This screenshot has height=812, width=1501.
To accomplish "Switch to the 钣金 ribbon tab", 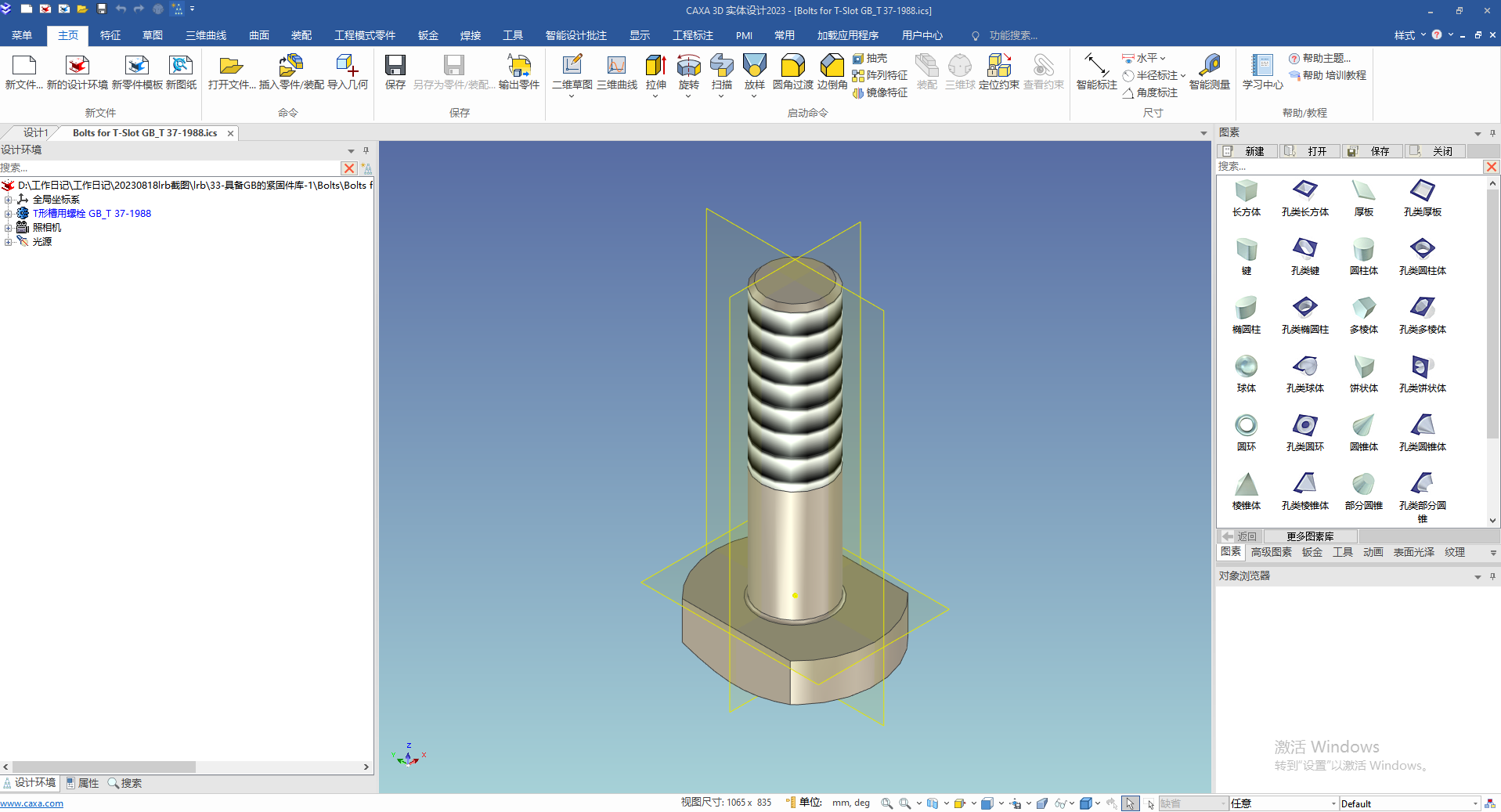I will pos(428,35).
